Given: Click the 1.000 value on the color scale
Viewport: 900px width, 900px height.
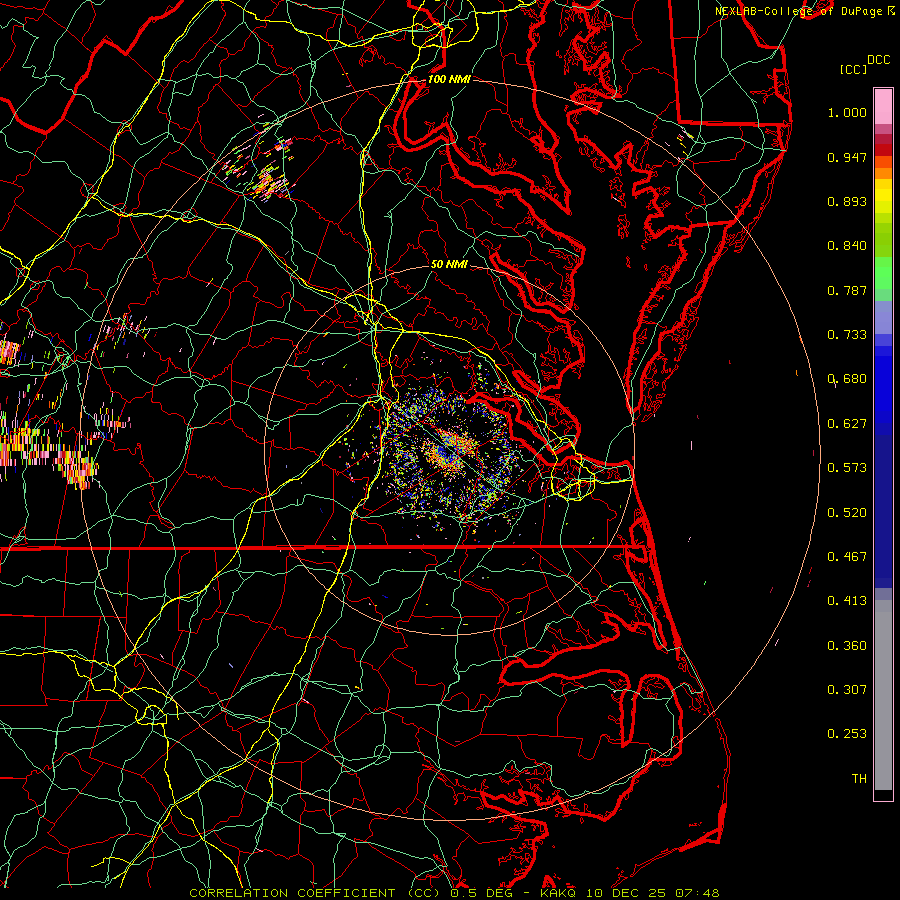Looking at the screenshot, I should tap(847, 112).
